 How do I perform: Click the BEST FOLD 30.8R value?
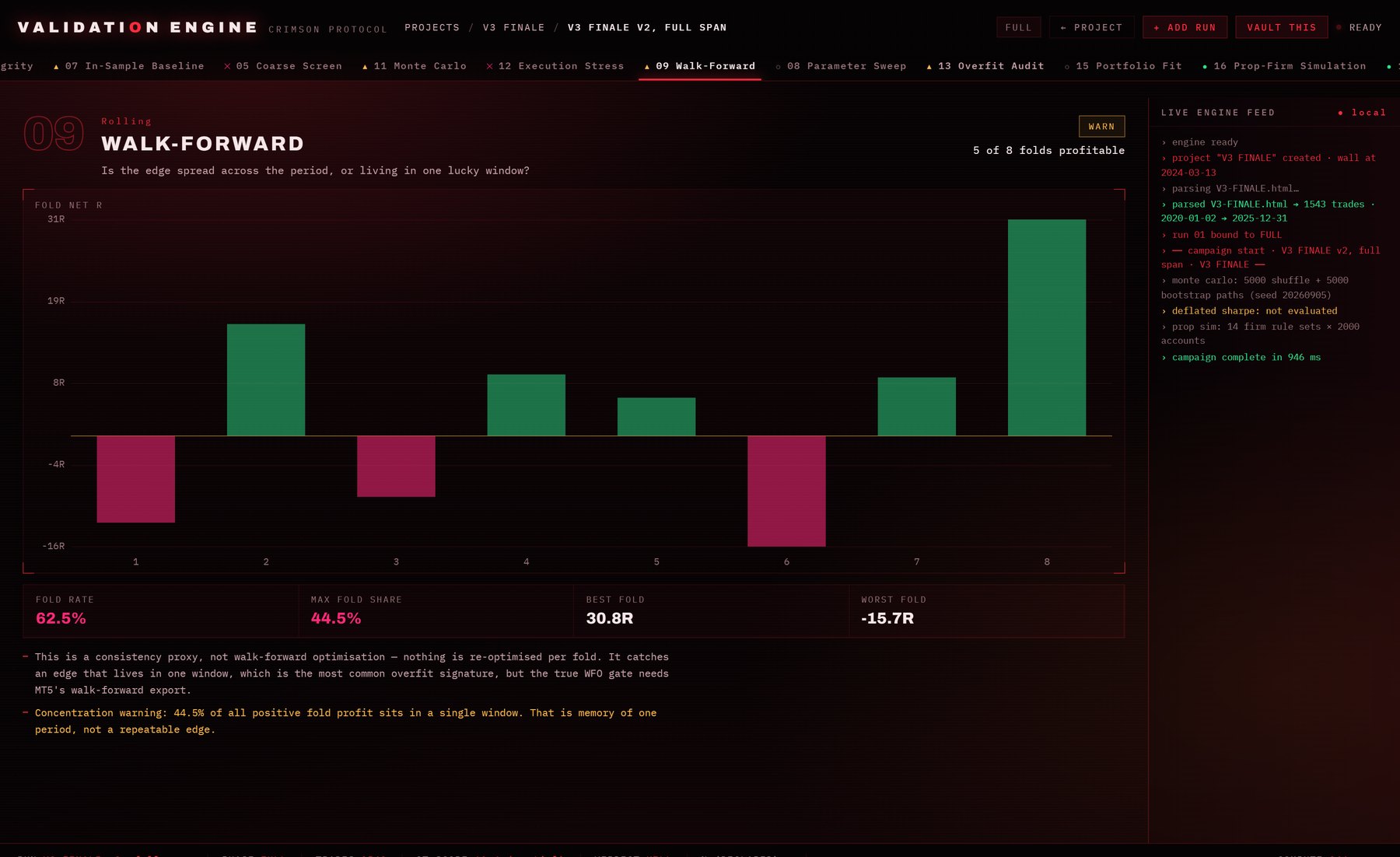click(x=609, y=618)
